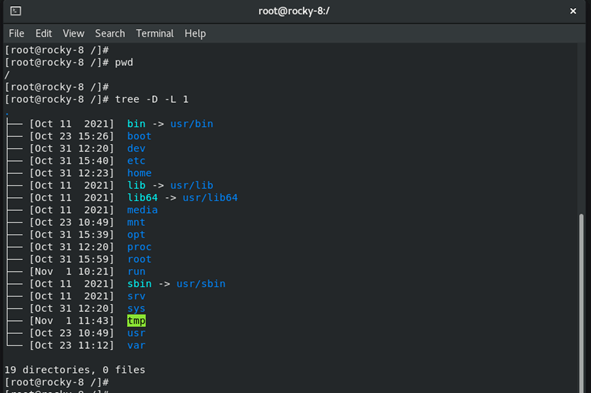This screenshot has height=393, width=591.
Task: Click the 'sbin' symlink name
Action: (139, 284)
